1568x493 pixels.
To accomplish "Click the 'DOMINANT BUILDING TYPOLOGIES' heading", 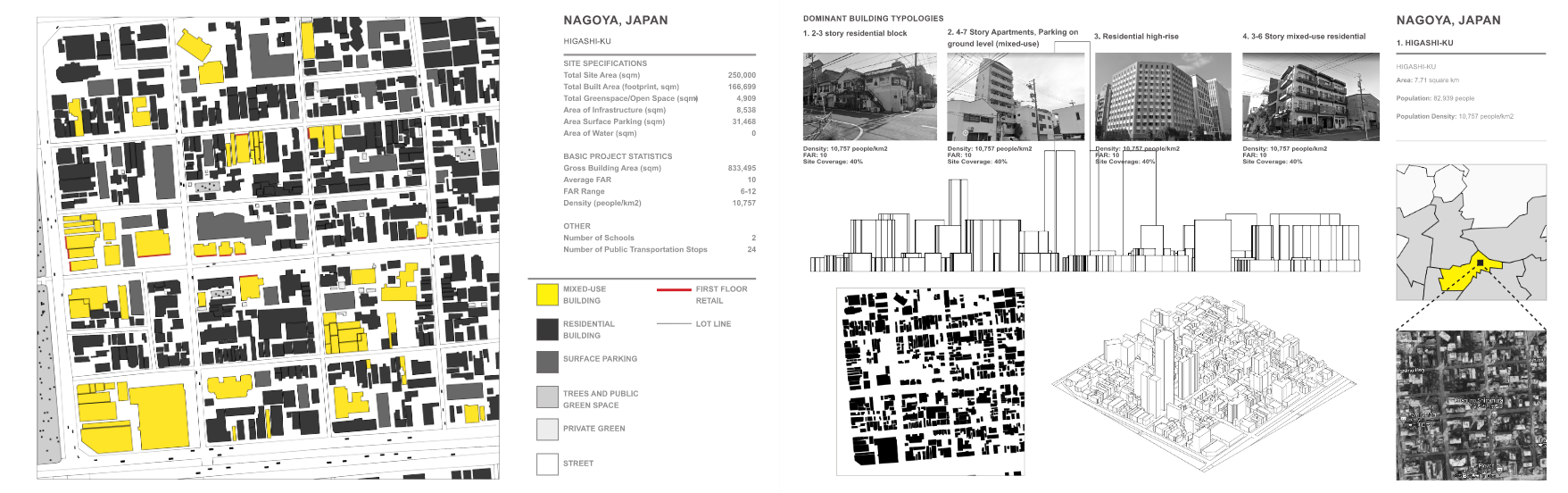I will coord(873,18).
